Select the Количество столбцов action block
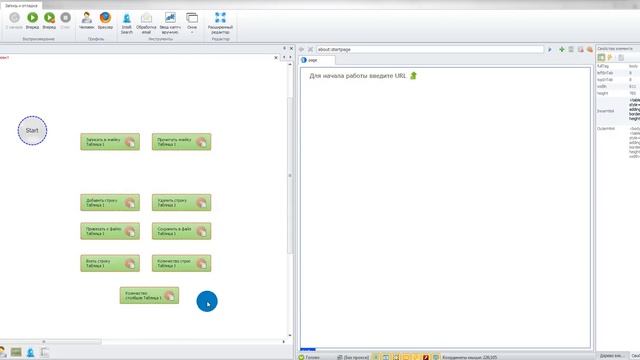This screenshot has width=640, height=360. tap(149, 296)
